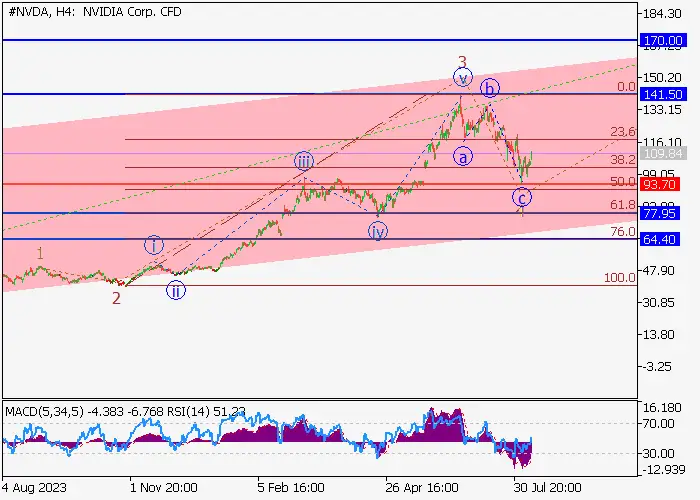Image resolution: width=700 pixels, height=500 pixels.
Task: Click the 50.0 Fibonacci level label
Action: 623,181
